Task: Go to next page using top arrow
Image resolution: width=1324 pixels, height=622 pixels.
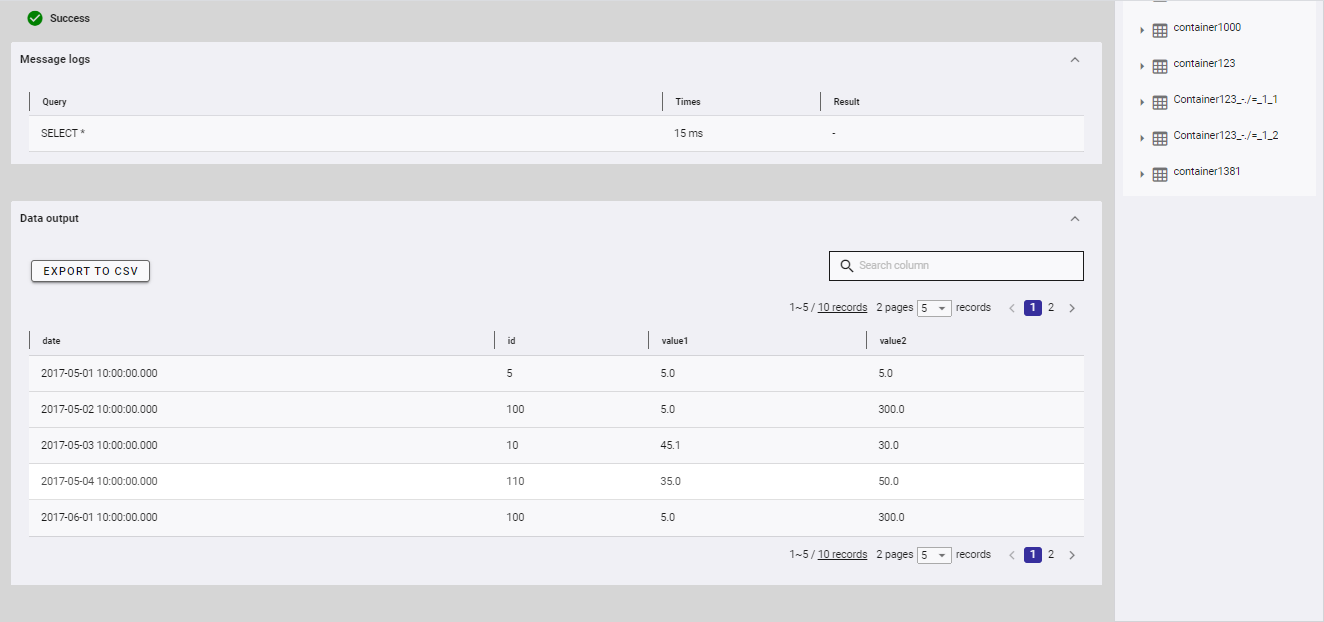Action: tap(1072, 308)
